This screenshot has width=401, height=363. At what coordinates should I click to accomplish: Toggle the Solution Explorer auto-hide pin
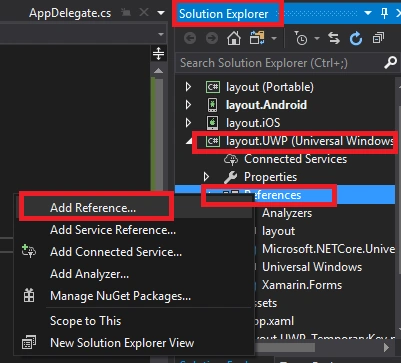point(384,13)
